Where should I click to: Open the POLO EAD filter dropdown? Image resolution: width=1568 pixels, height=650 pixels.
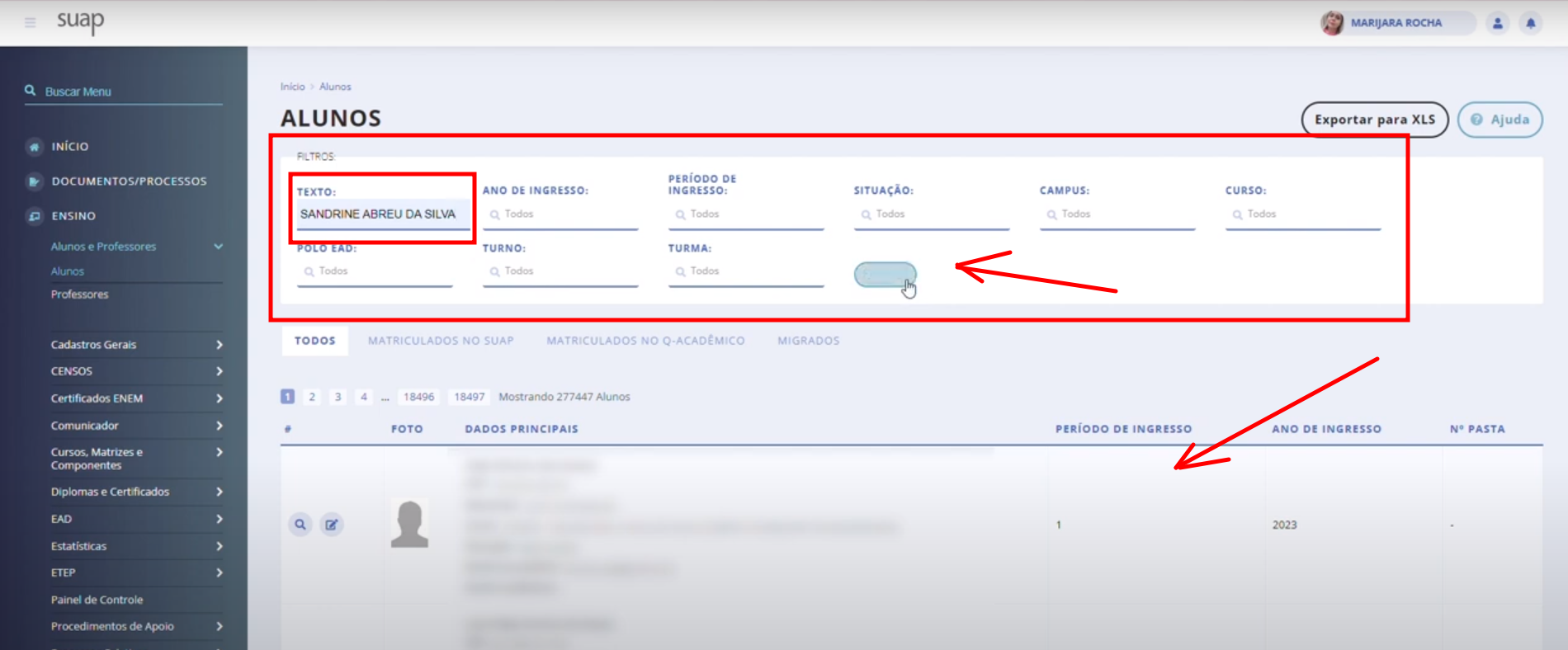pyautogui.click(x=375, y=271)
